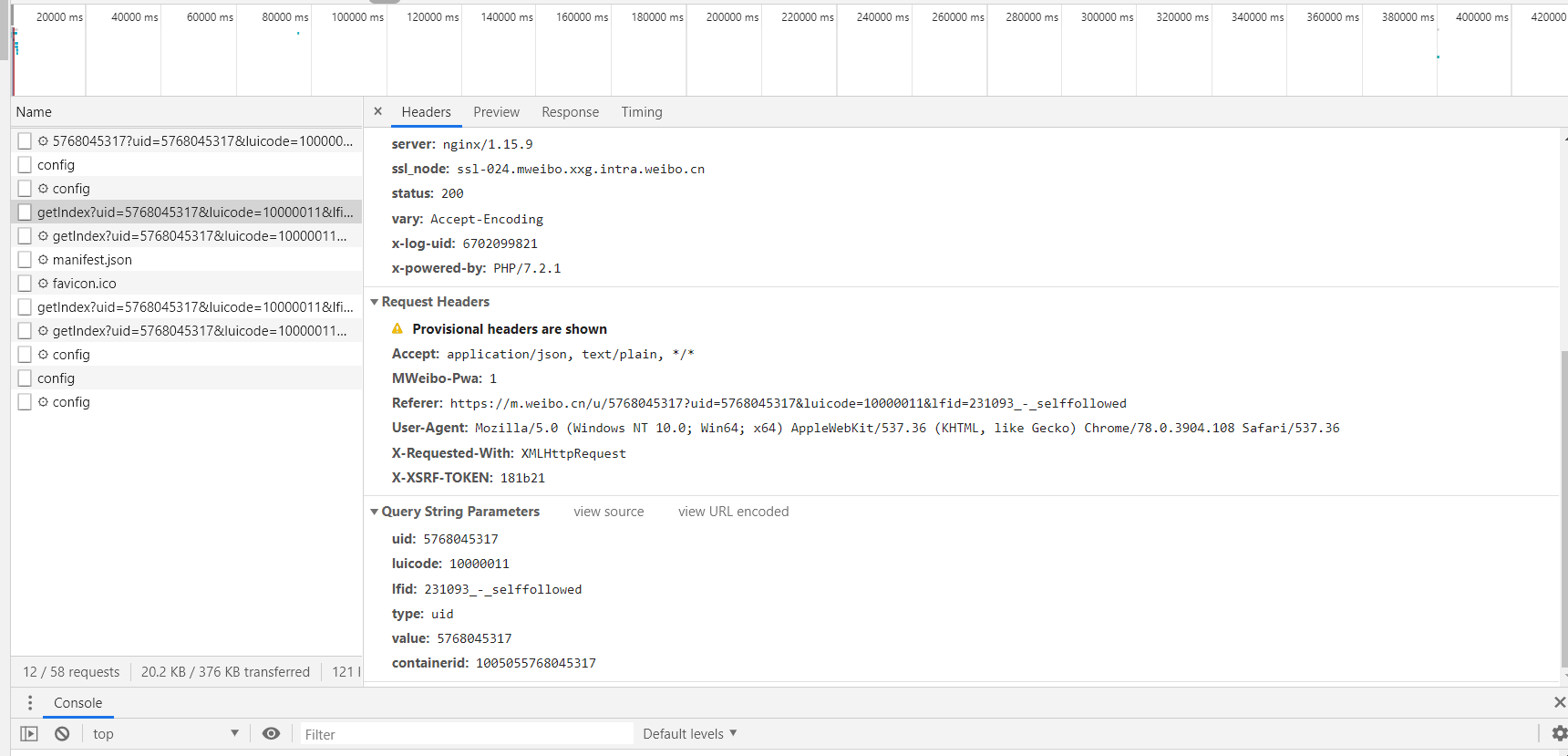Image resolution: width=1568 pixels, height=756 pixels.
Task: Close the request details pane
Action: 377,111
